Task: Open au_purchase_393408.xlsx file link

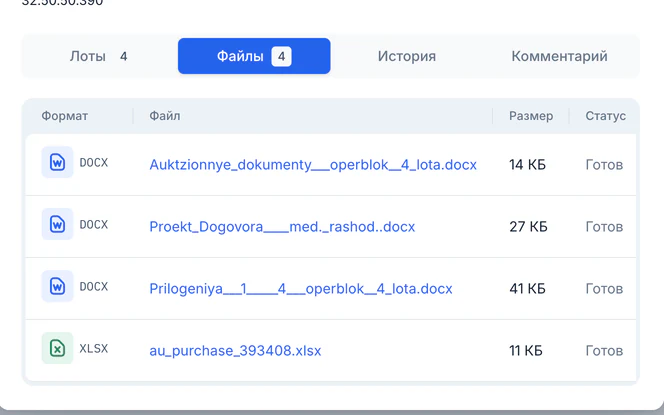Action: tap(235, 351)
